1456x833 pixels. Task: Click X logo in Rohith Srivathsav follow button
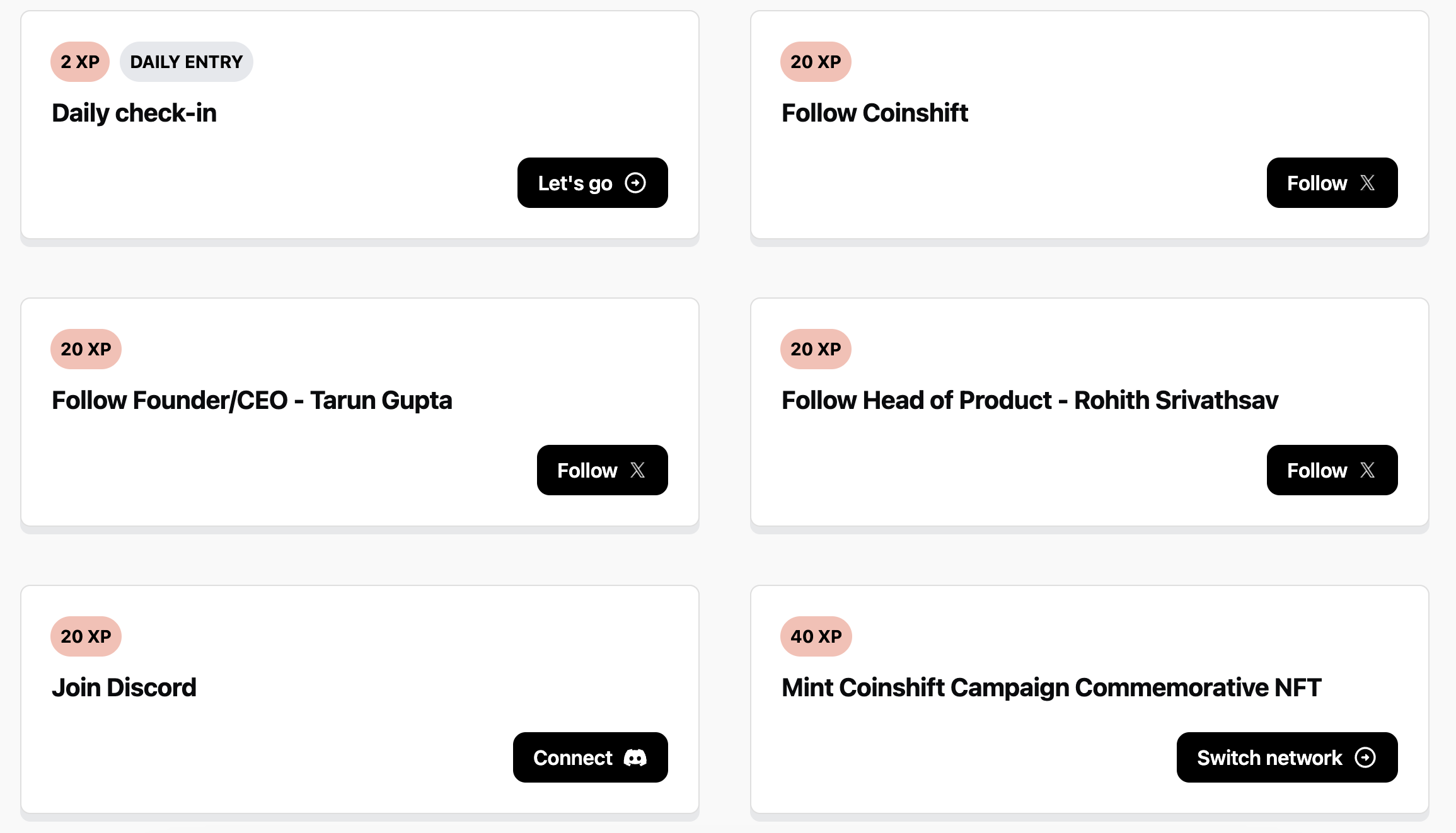[1367, 471]
